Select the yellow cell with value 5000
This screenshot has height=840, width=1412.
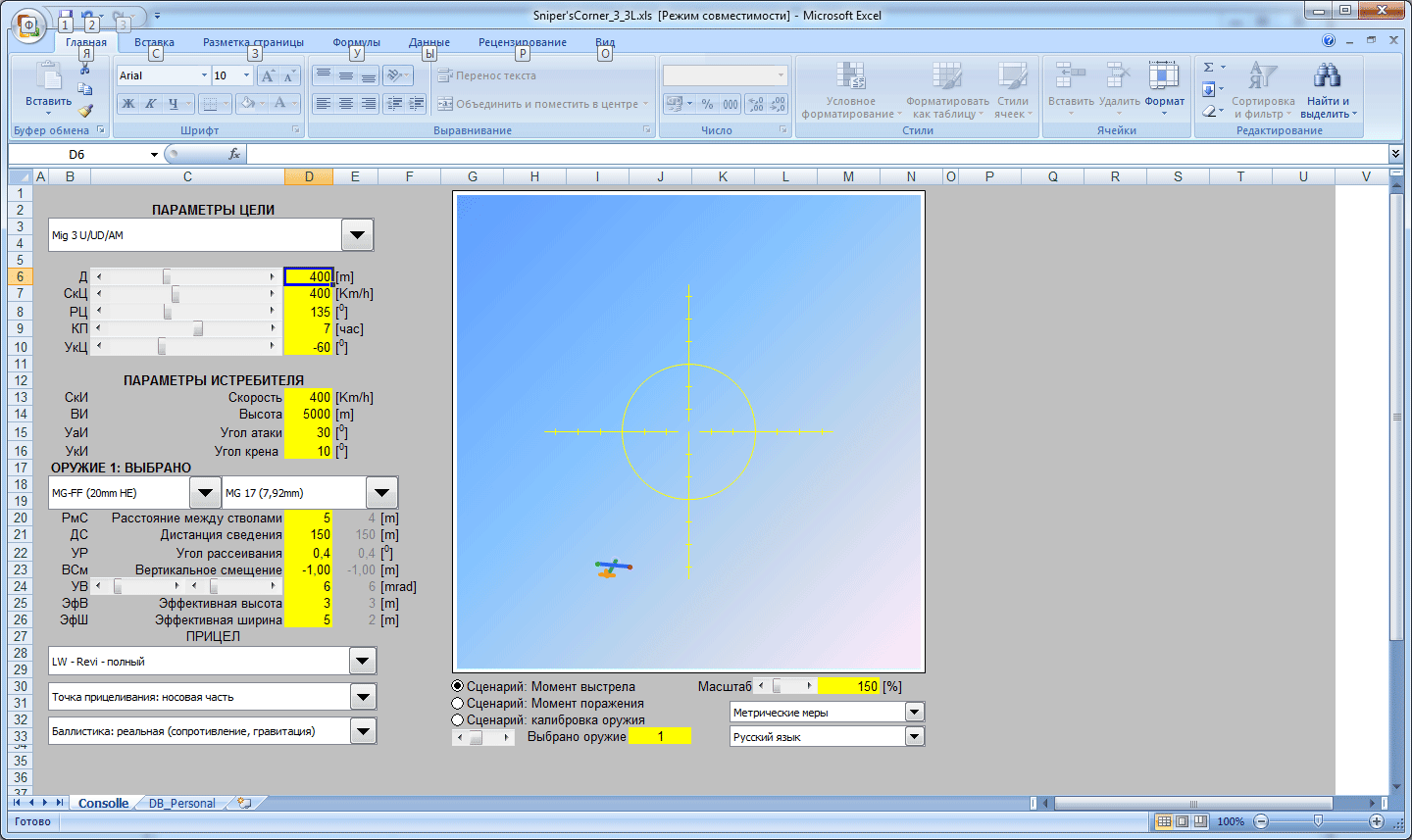coord(309,414)
